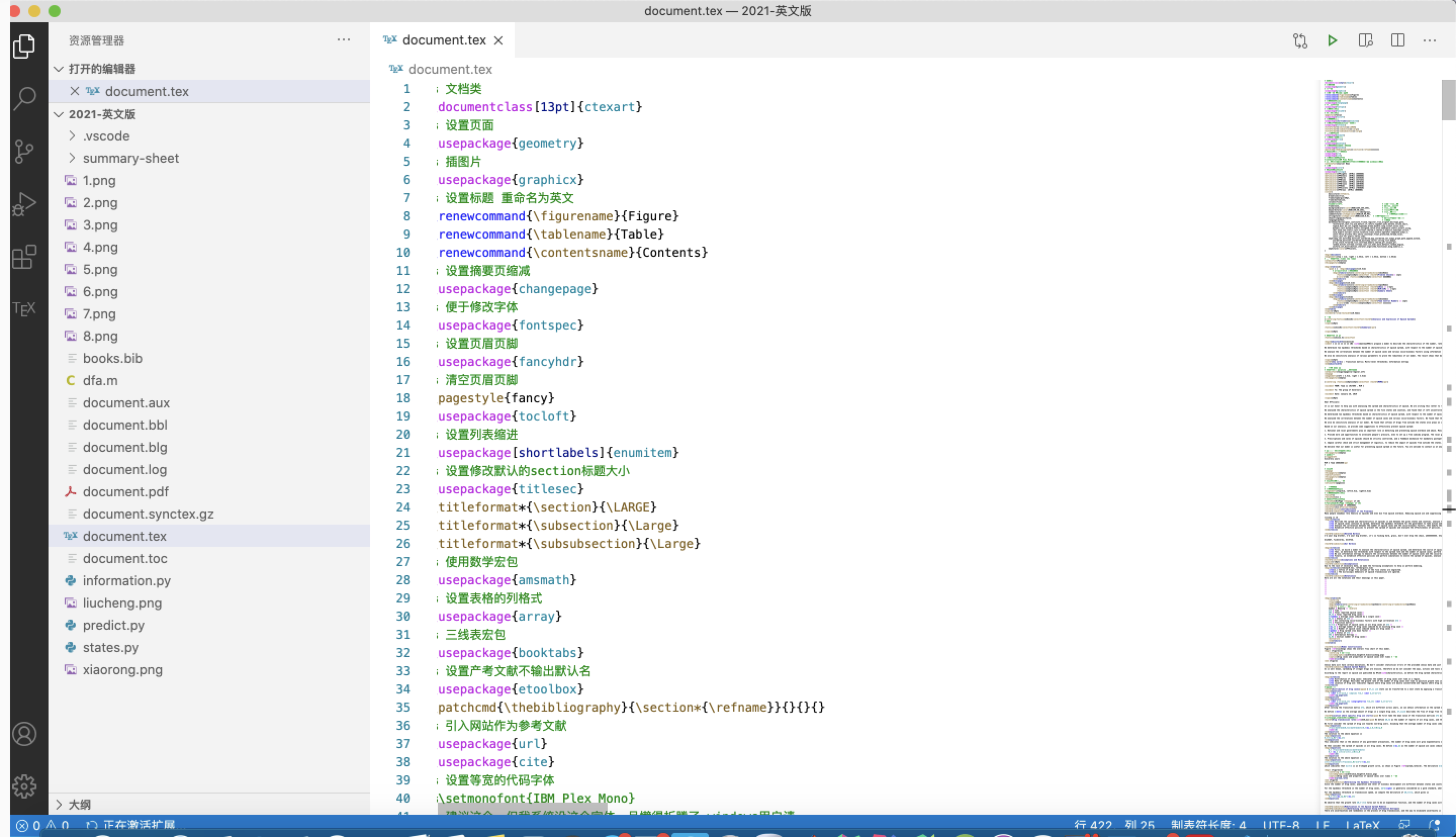Open document.log file
1456x837 pixels.
(209, 469)
